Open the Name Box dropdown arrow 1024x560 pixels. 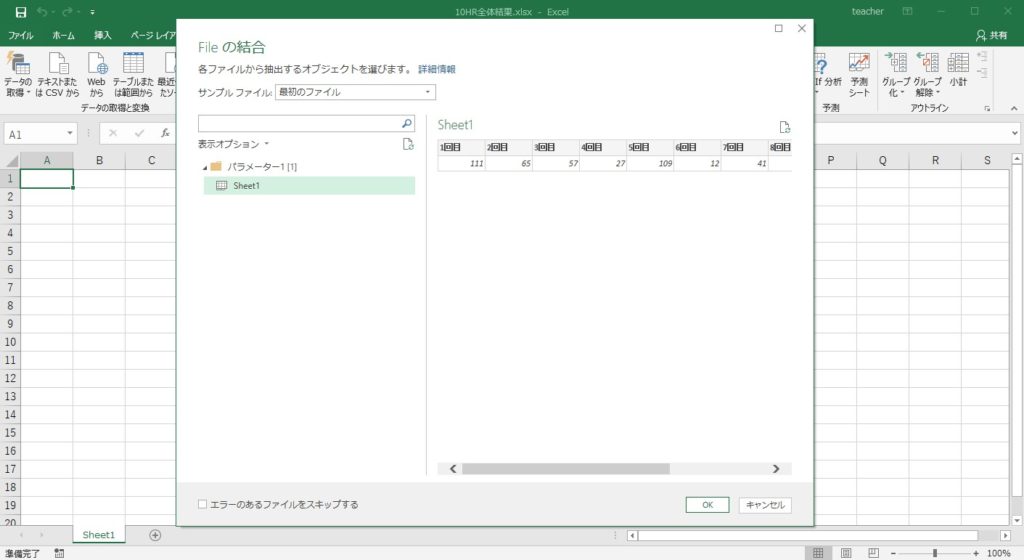(69, 133)
